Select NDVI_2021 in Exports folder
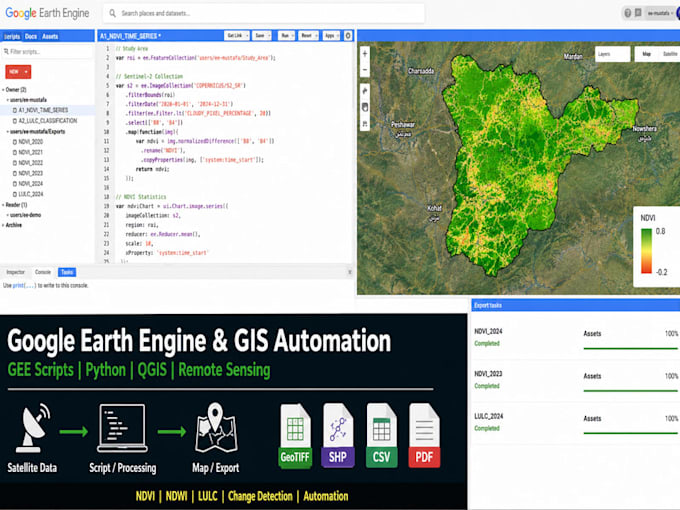This screenshot has width=680, height=510. (x=30, y=152)
